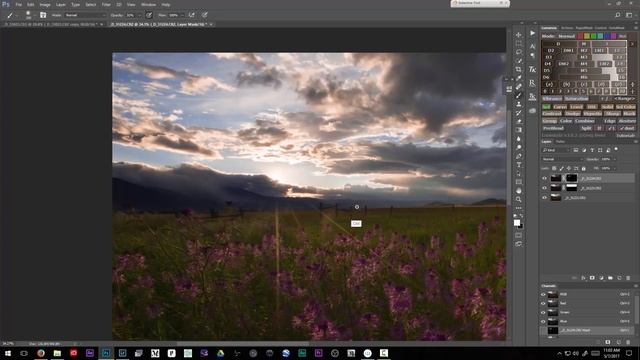Open the Filter menu
This screenshot has width=640, height=360.
[x=106, y=4]
